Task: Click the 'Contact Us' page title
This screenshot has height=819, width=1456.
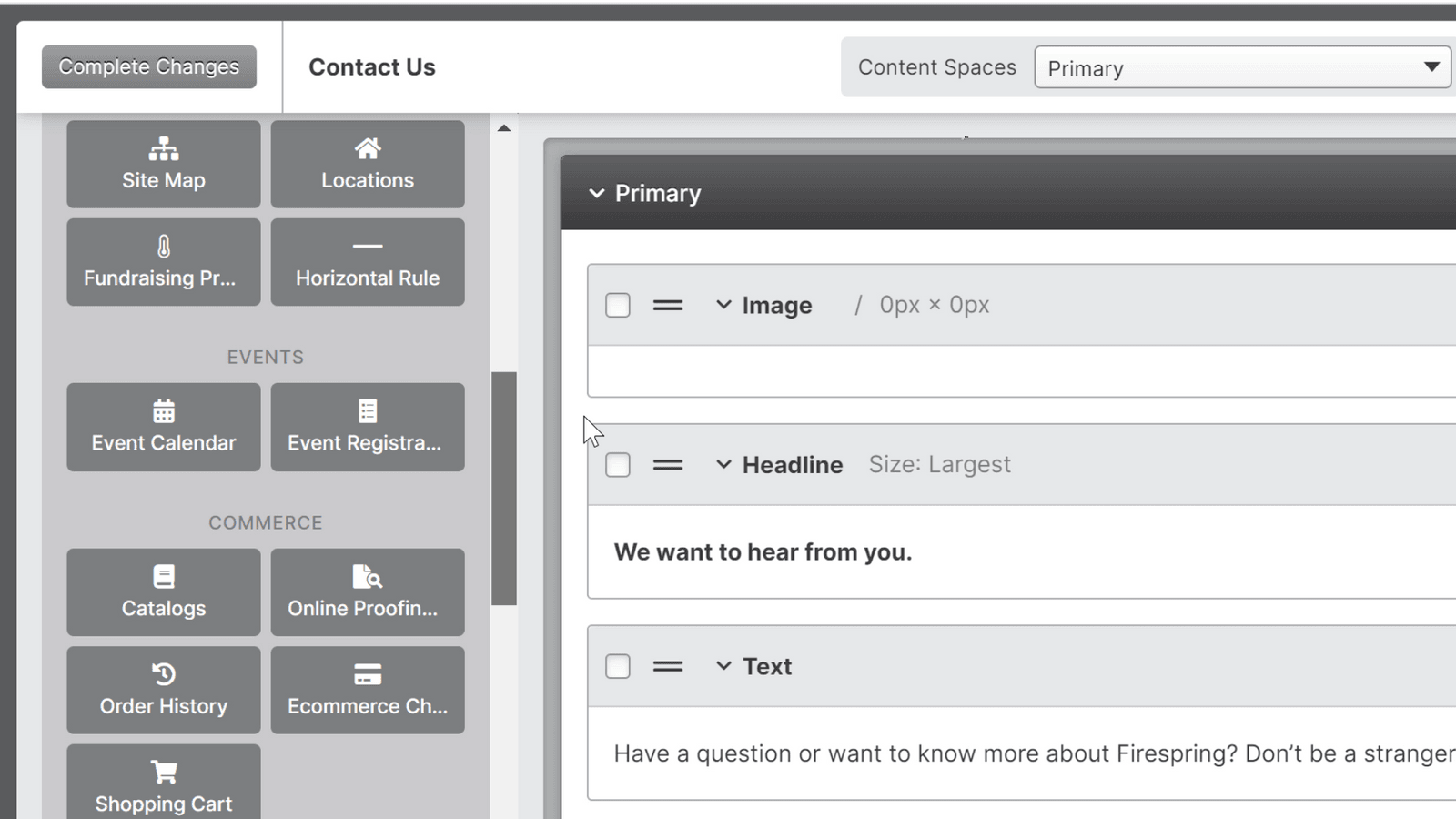Action: (372, 67)
